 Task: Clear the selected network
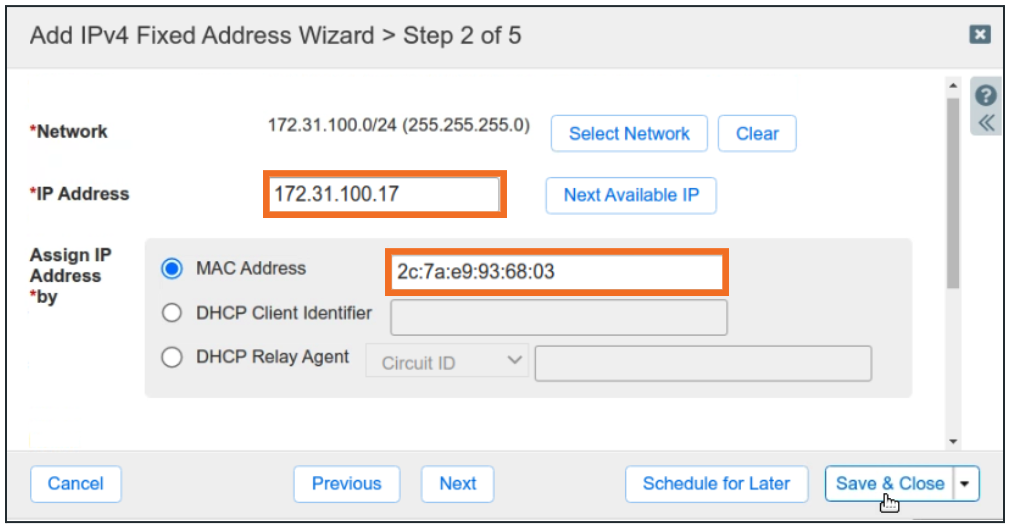[757, 134]
